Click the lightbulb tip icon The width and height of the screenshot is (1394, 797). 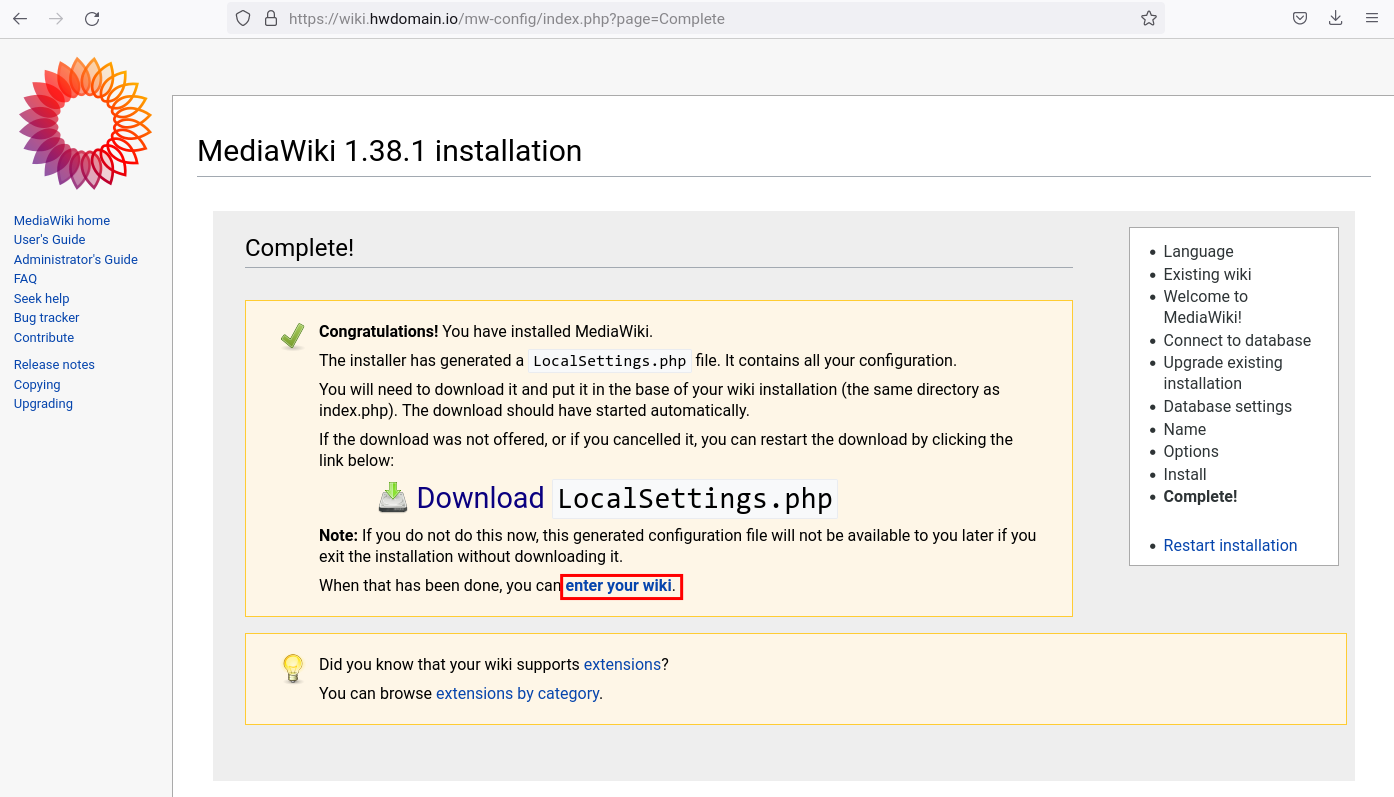pyautogui.click(x=292, y=668)
